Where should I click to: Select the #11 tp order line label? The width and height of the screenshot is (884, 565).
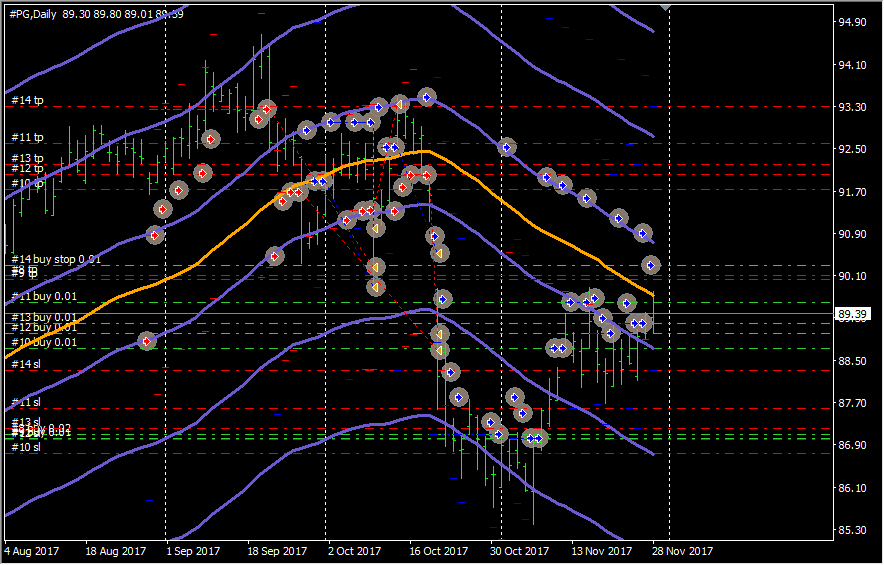(x=27, y=137)
